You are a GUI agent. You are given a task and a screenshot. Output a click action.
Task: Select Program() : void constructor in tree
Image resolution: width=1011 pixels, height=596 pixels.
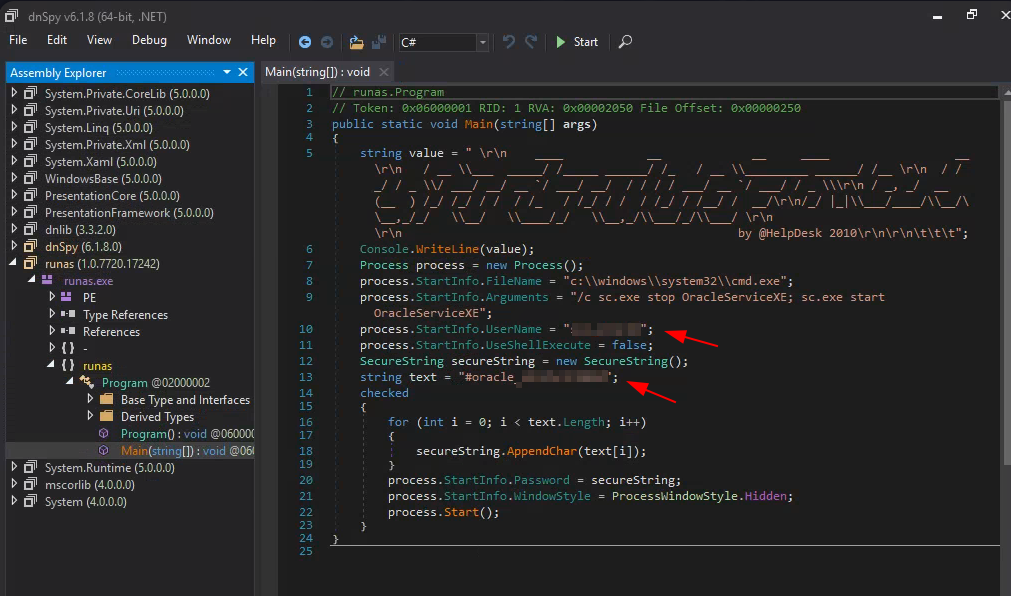click(x=187, y=433)
